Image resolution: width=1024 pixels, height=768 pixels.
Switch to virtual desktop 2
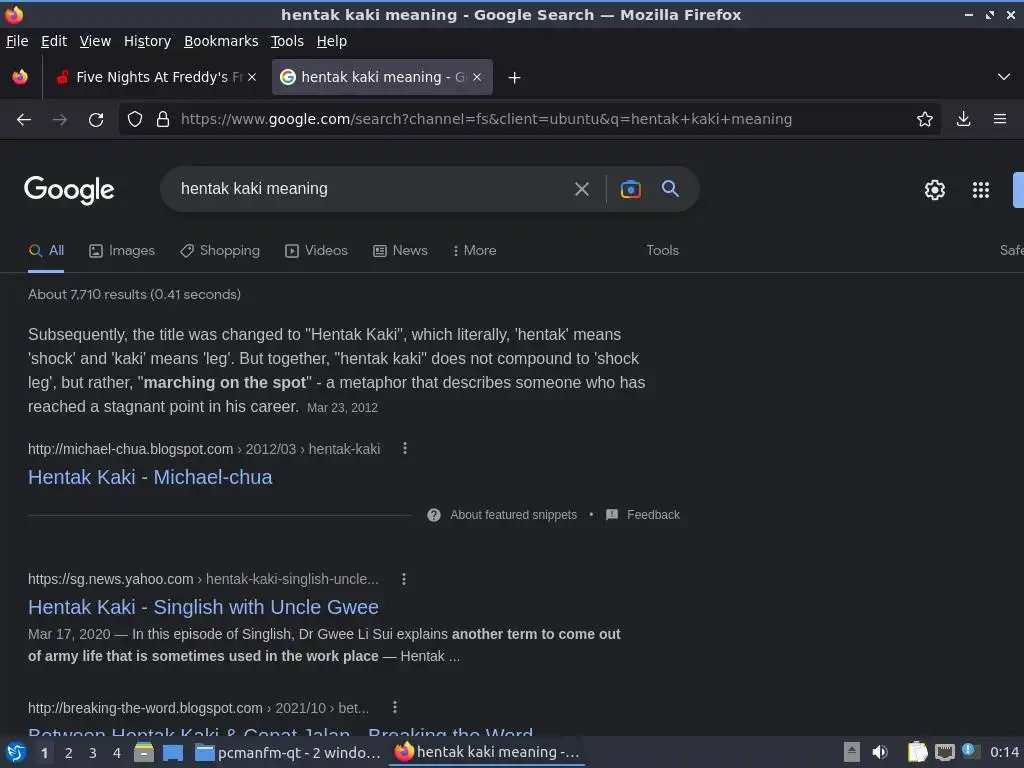point(69,753)
